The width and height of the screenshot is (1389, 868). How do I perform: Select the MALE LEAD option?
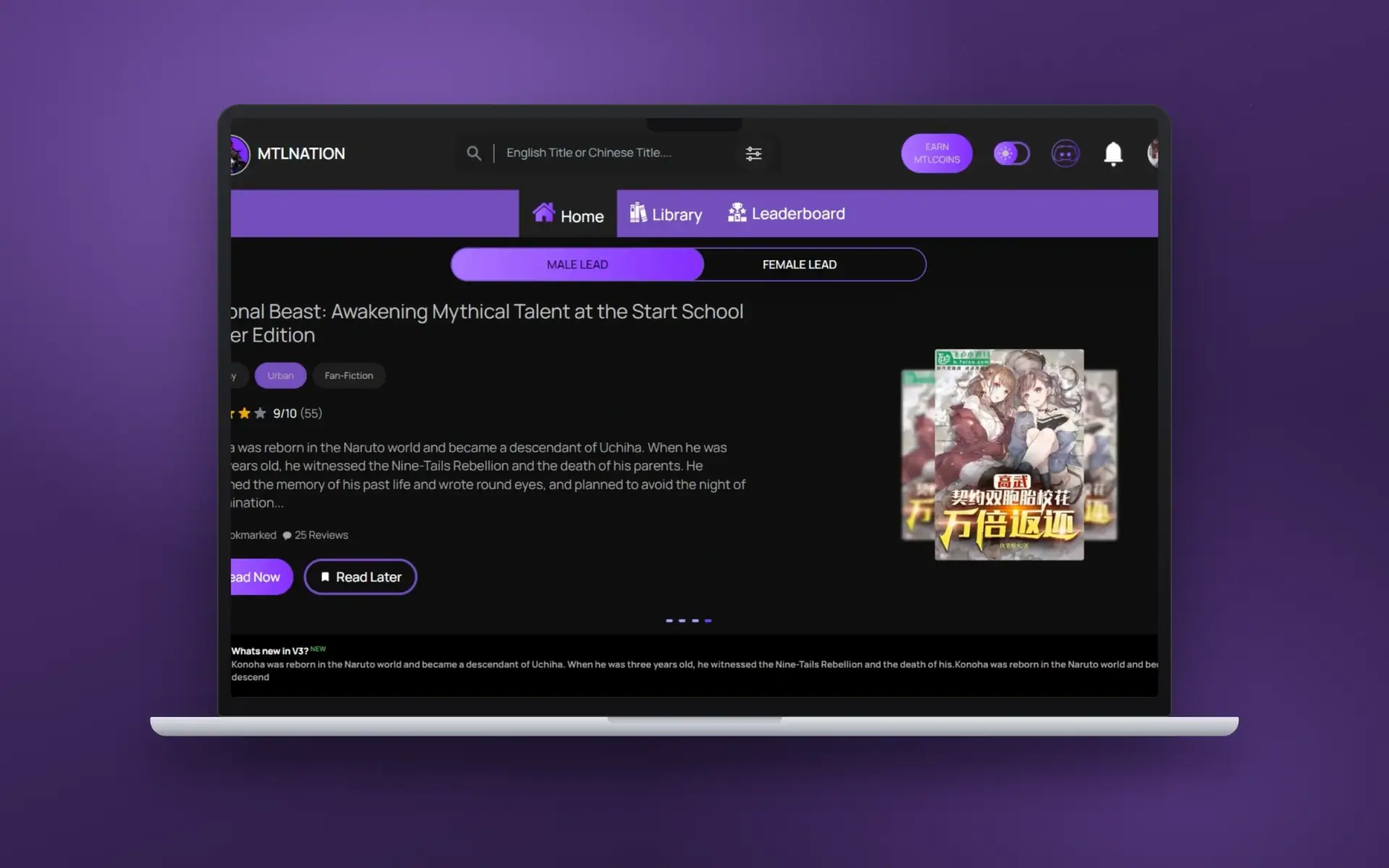click(577, 265)
